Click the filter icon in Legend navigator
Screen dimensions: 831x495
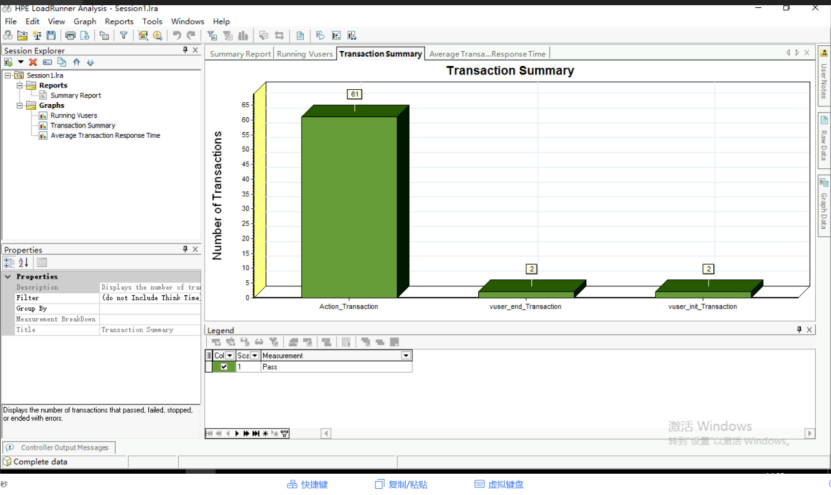(285, 434)
